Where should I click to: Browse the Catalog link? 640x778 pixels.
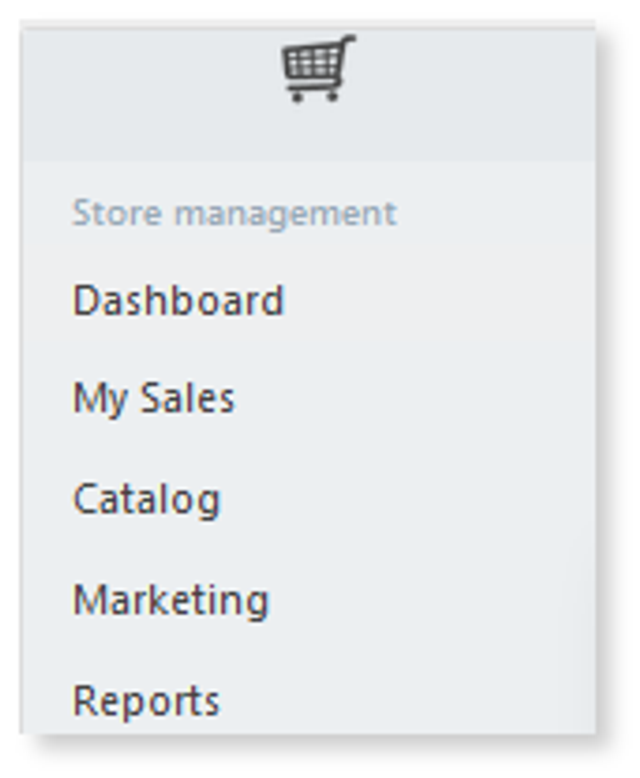click(x=146, y=500)
